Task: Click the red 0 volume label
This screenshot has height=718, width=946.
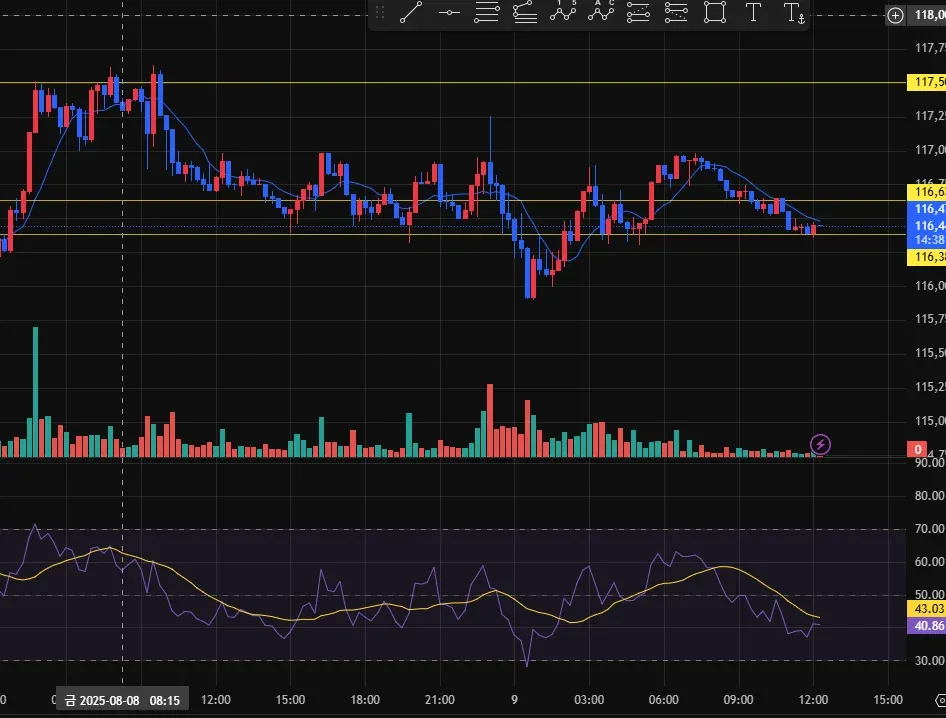Action: click(x=917, y=449)
